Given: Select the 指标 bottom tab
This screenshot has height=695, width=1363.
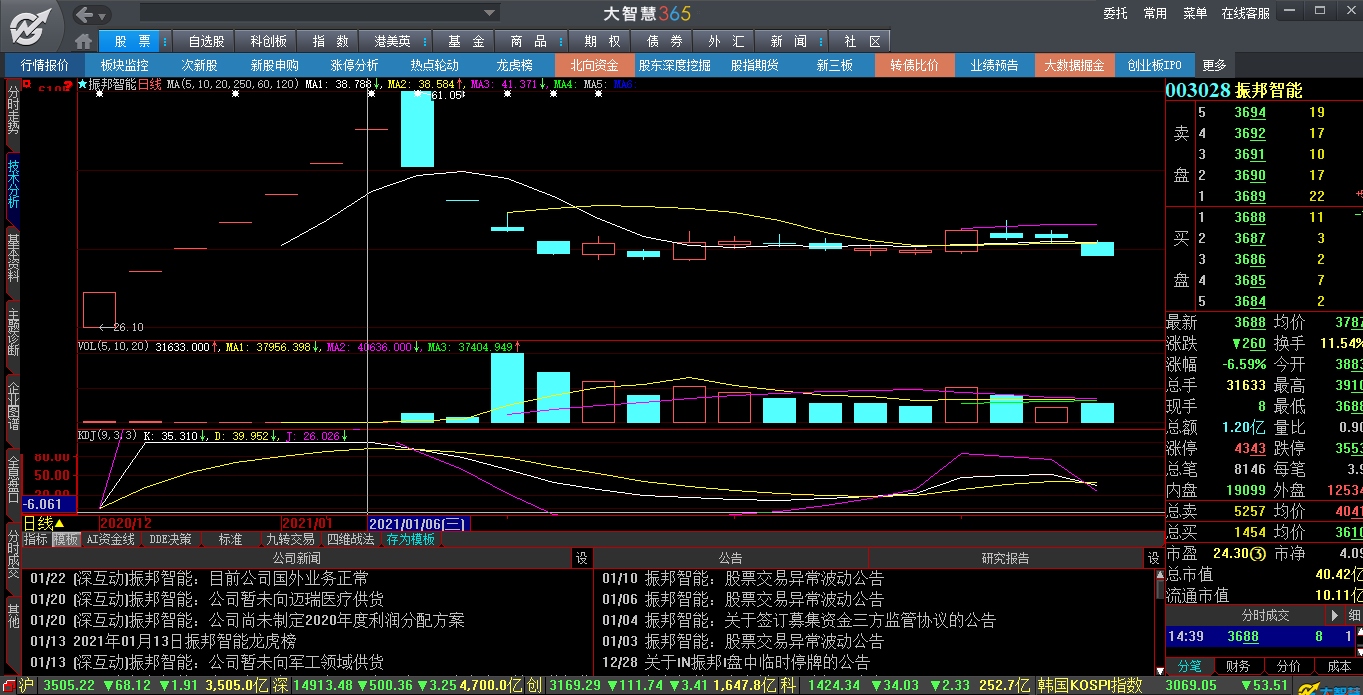Looking at the screenshot, I should pyautogui.click(x=36, y=539).
